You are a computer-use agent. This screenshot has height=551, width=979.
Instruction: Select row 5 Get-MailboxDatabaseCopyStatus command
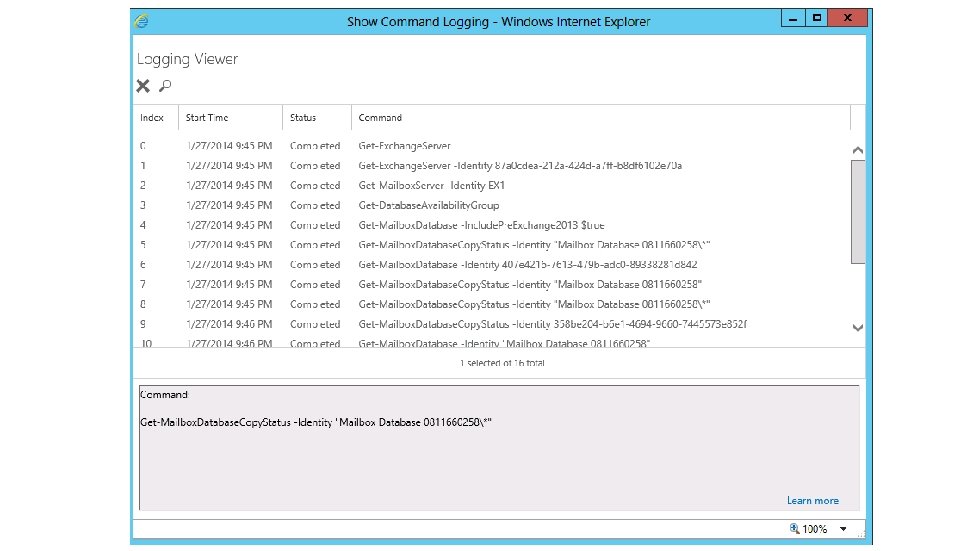point(492,245)
